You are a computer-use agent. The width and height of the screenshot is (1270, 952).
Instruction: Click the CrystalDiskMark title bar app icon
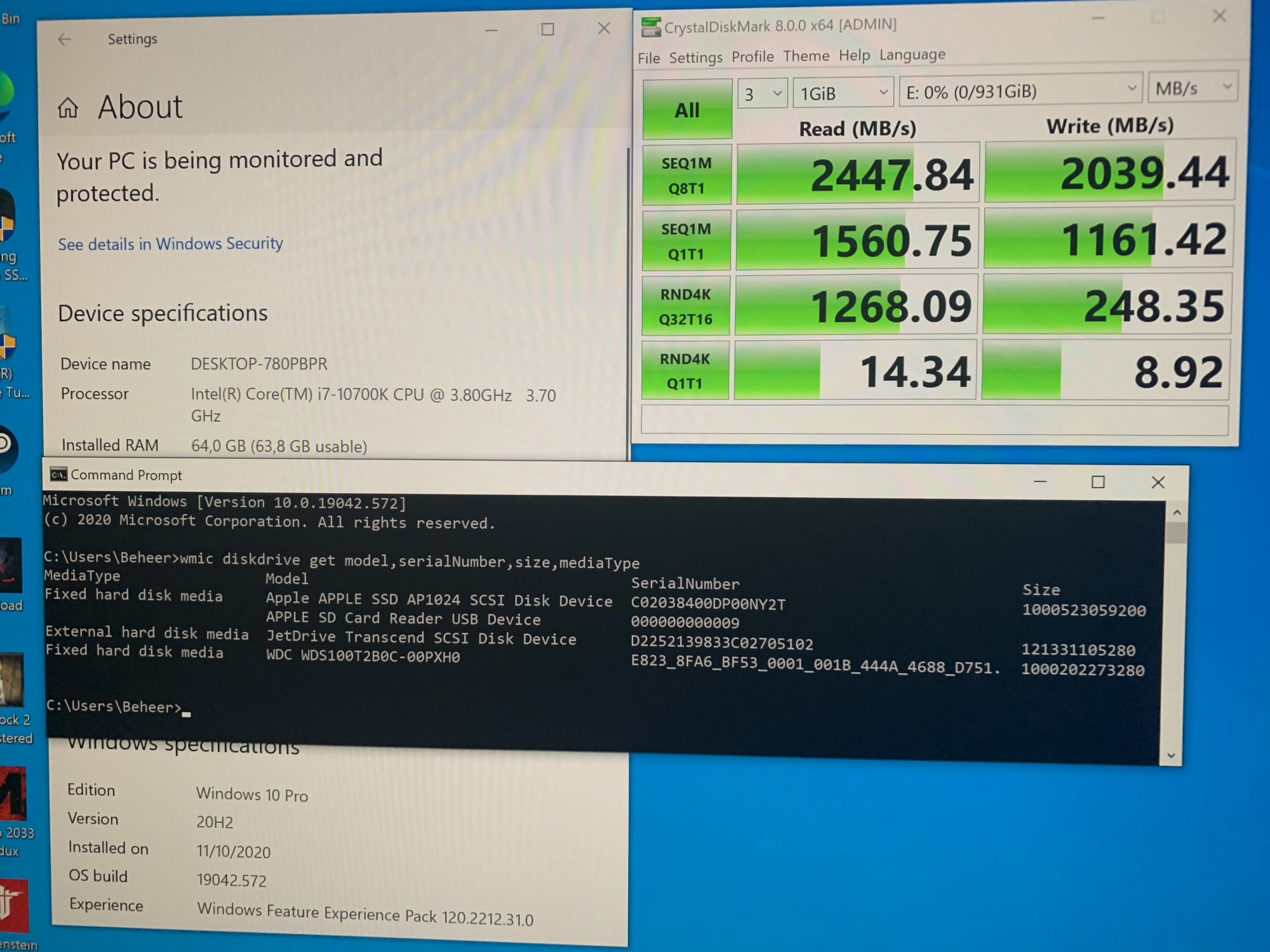coord(651,27)
